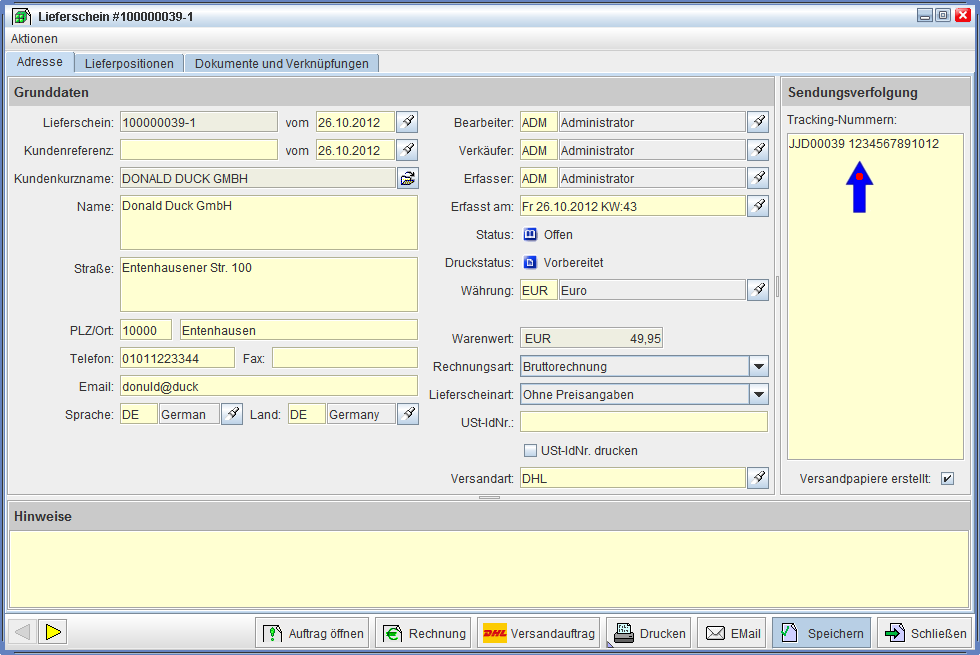Open customer lookup beside Kundenkurzname
Screen dimensions: 980x655
click(408, 178)
